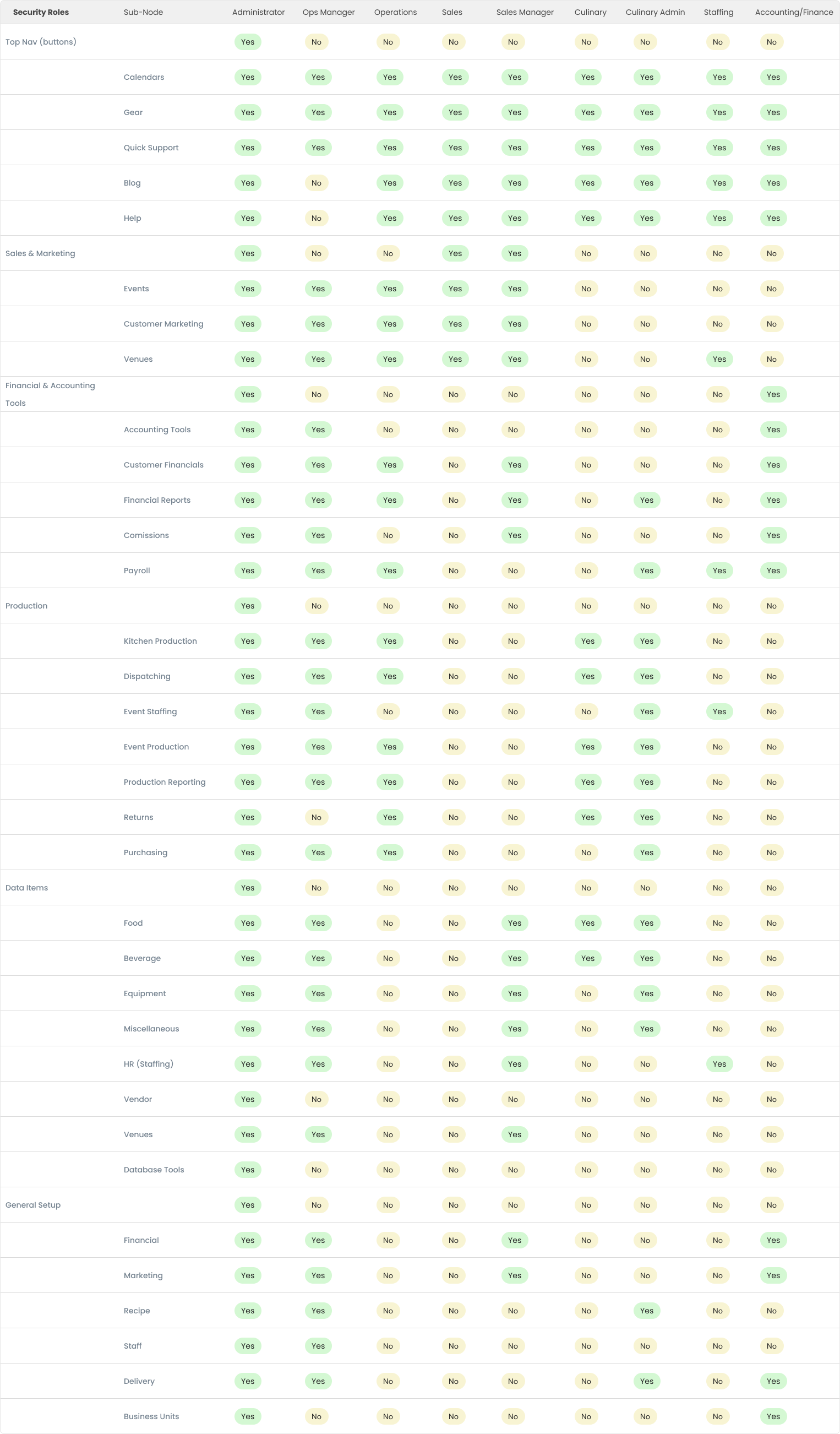Viewport: 840px width, 1434px height.
Task: Select the Production section label
Action: click(27, 605)
